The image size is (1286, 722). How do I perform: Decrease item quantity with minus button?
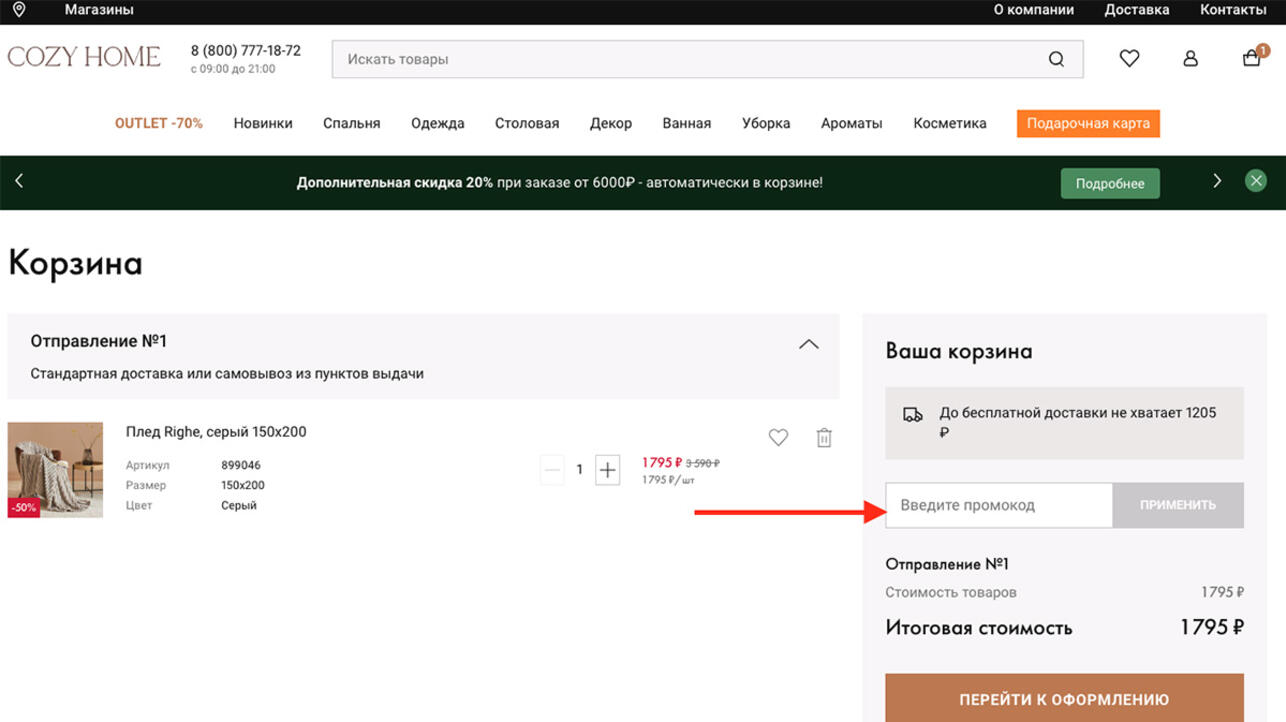tap(552, 469)
